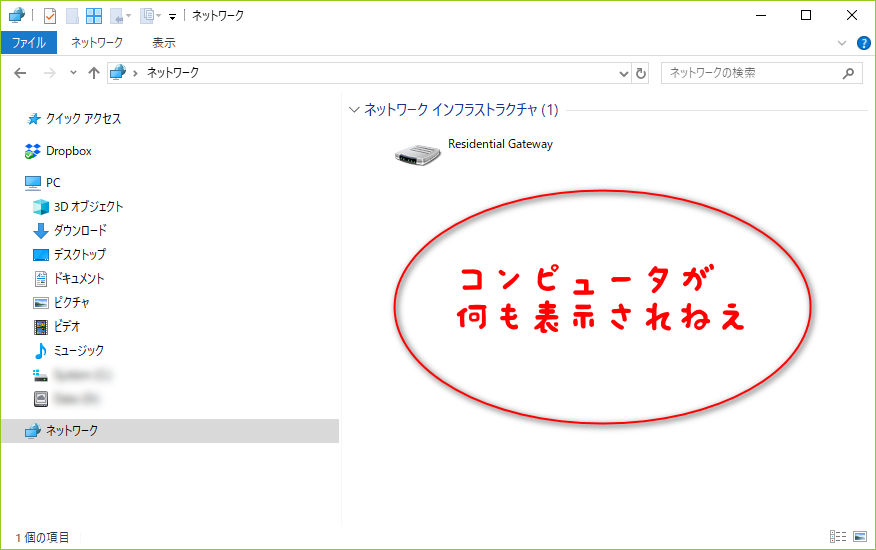Click the Refresh button beside address bar
The image size is (876, 550).
pos(641,73)
